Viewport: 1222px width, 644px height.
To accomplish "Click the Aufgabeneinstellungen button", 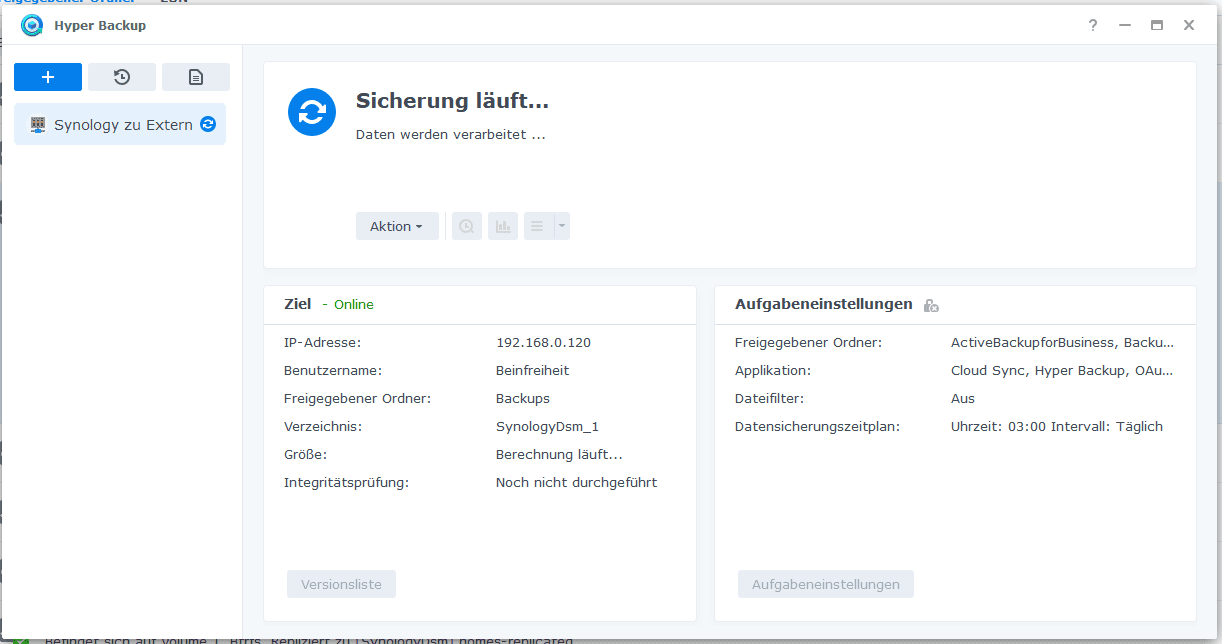I will [x=826, y=584].
